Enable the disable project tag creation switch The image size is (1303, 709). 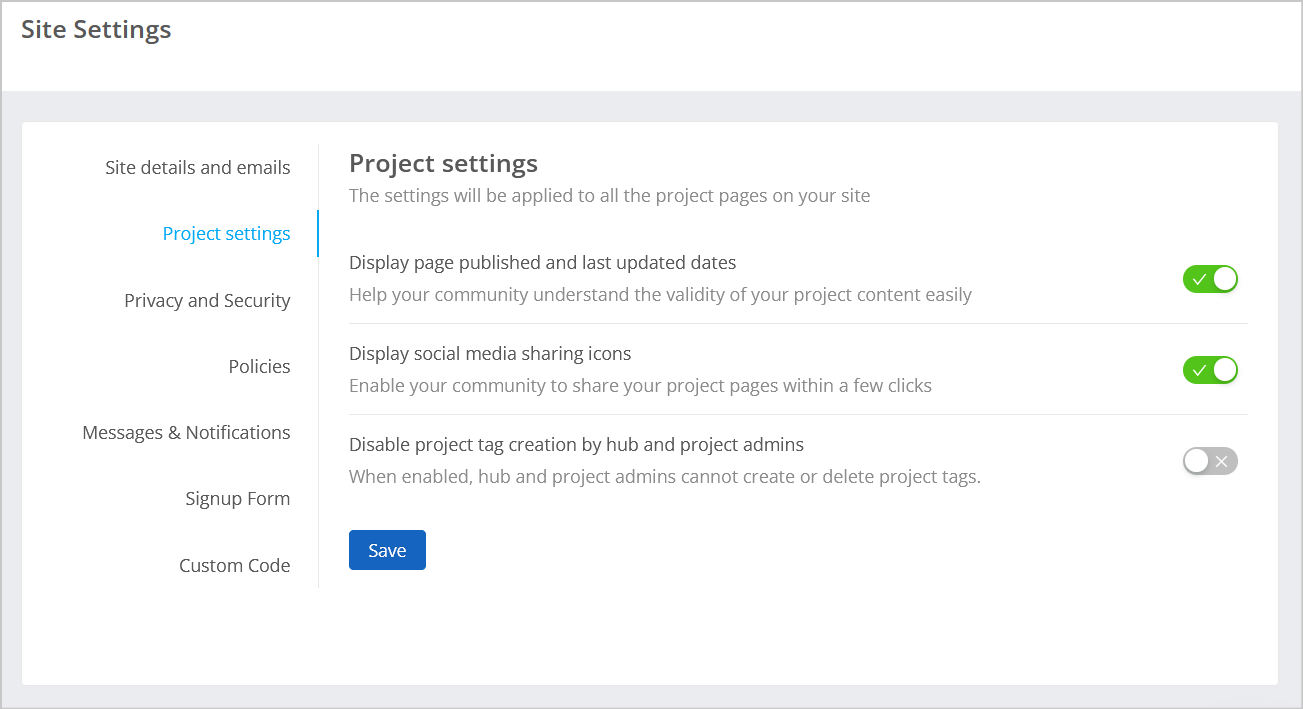coord(1210,461)
